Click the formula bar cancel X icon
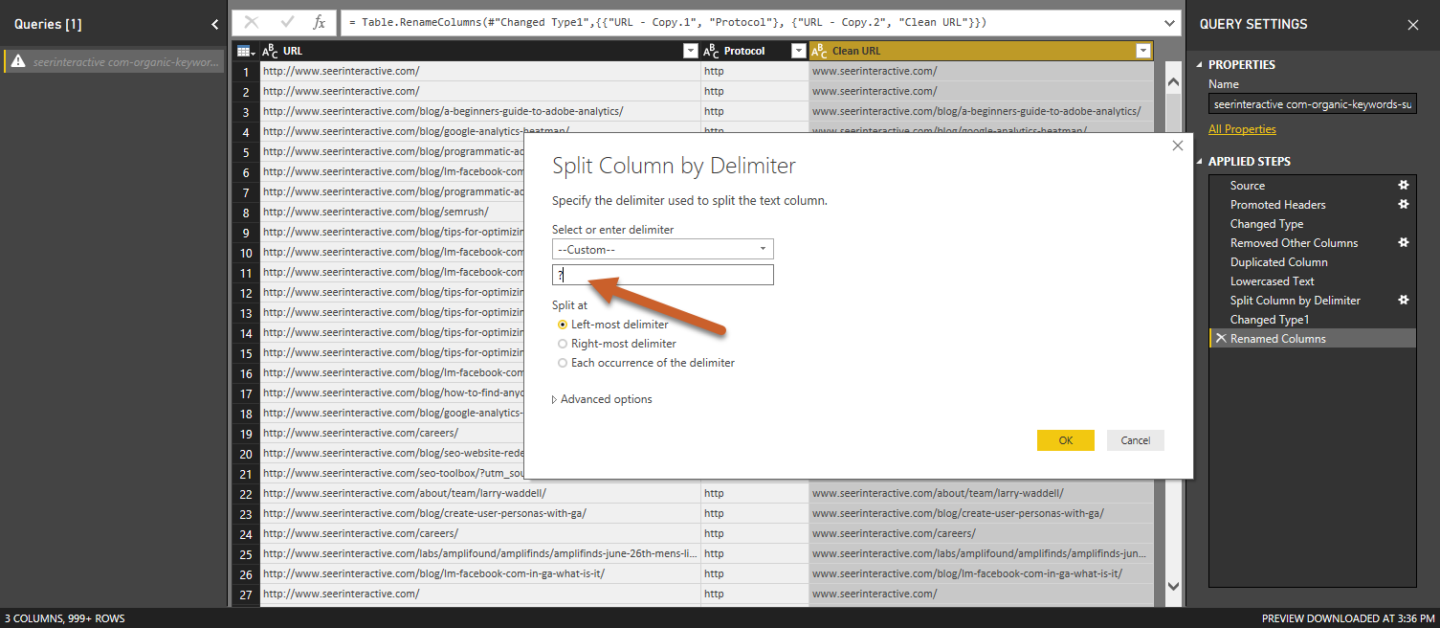The height and width of the screenshot is (628, 1440). (x=252, y=22)
